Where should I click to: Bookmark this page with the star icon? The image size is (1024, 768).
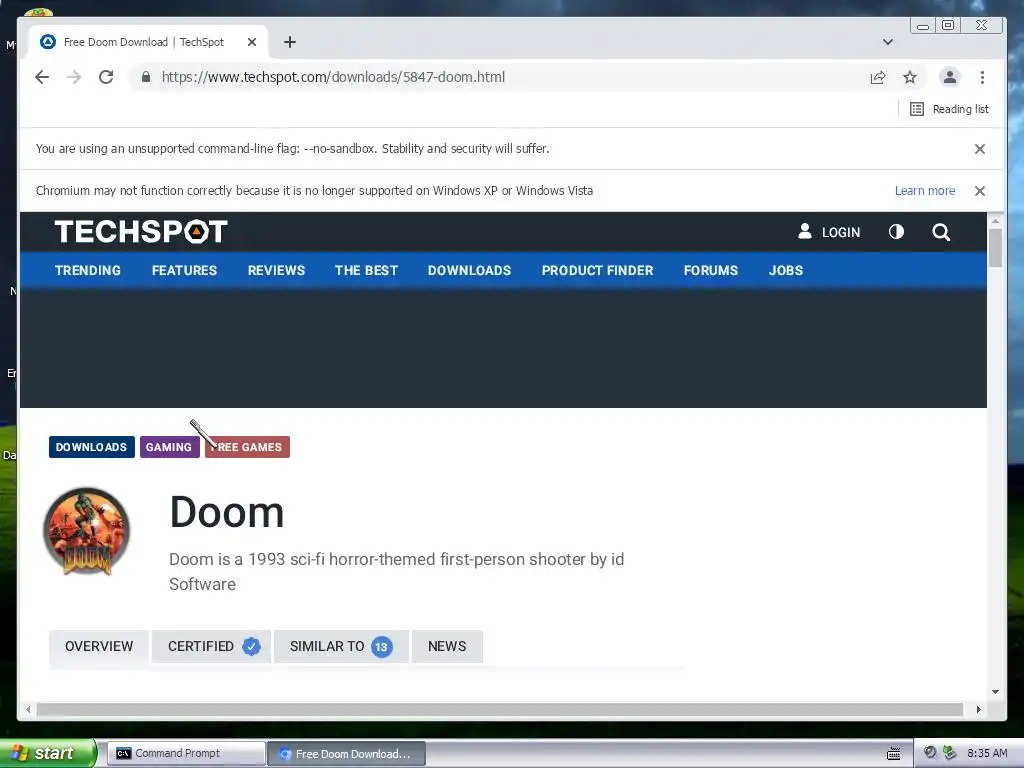910,78
